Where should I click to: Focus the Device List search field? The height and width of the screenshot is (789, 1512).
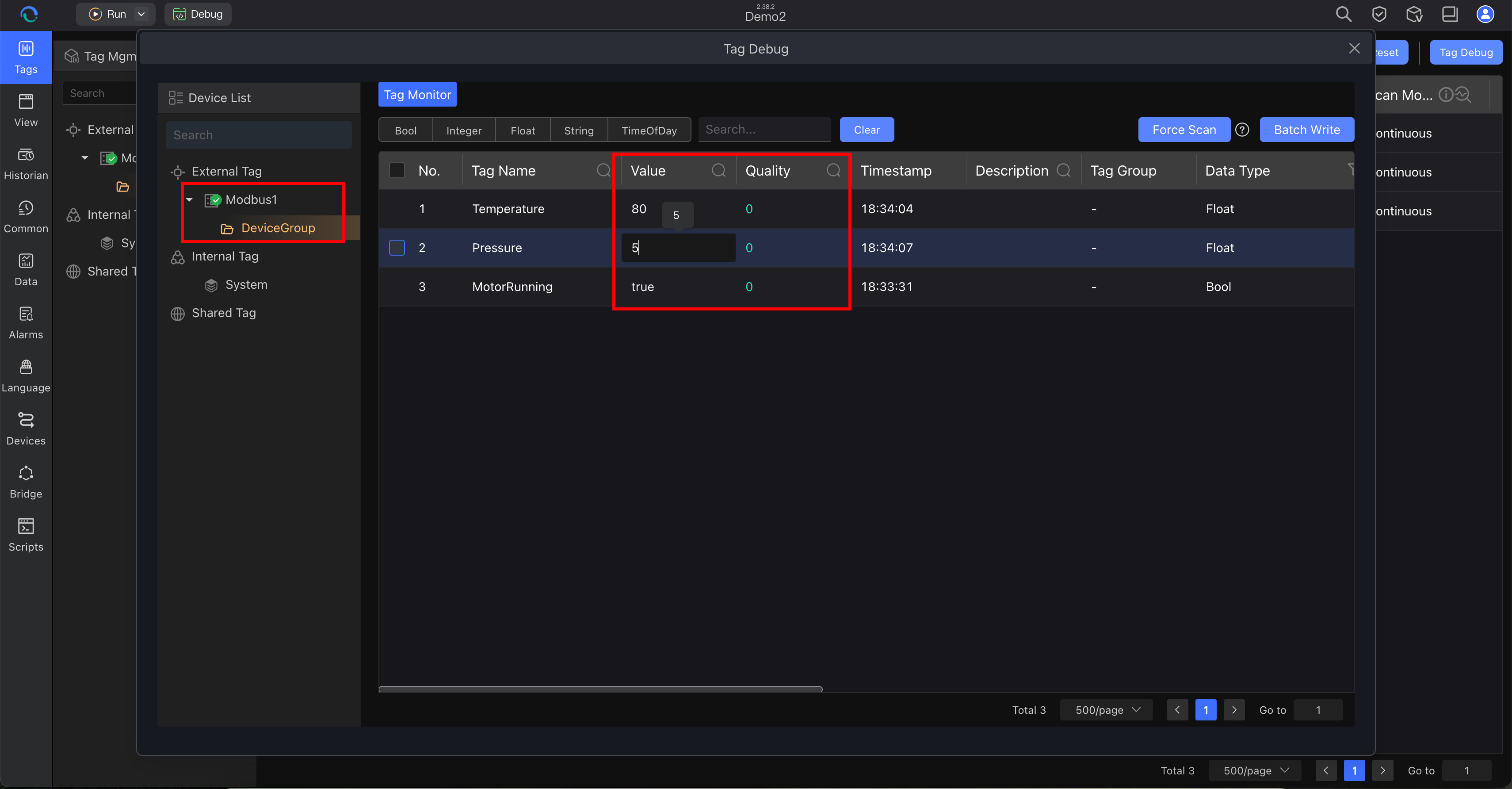259,135
